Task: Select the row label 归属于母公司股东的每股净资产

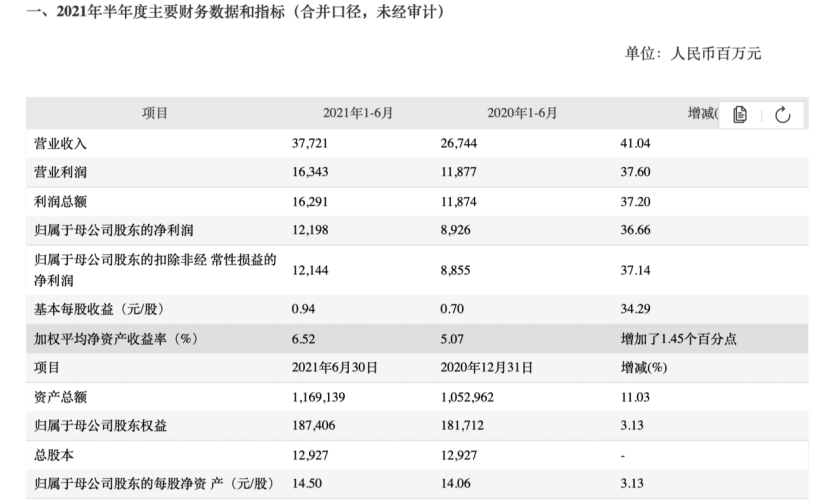Action: click(155, 484)
